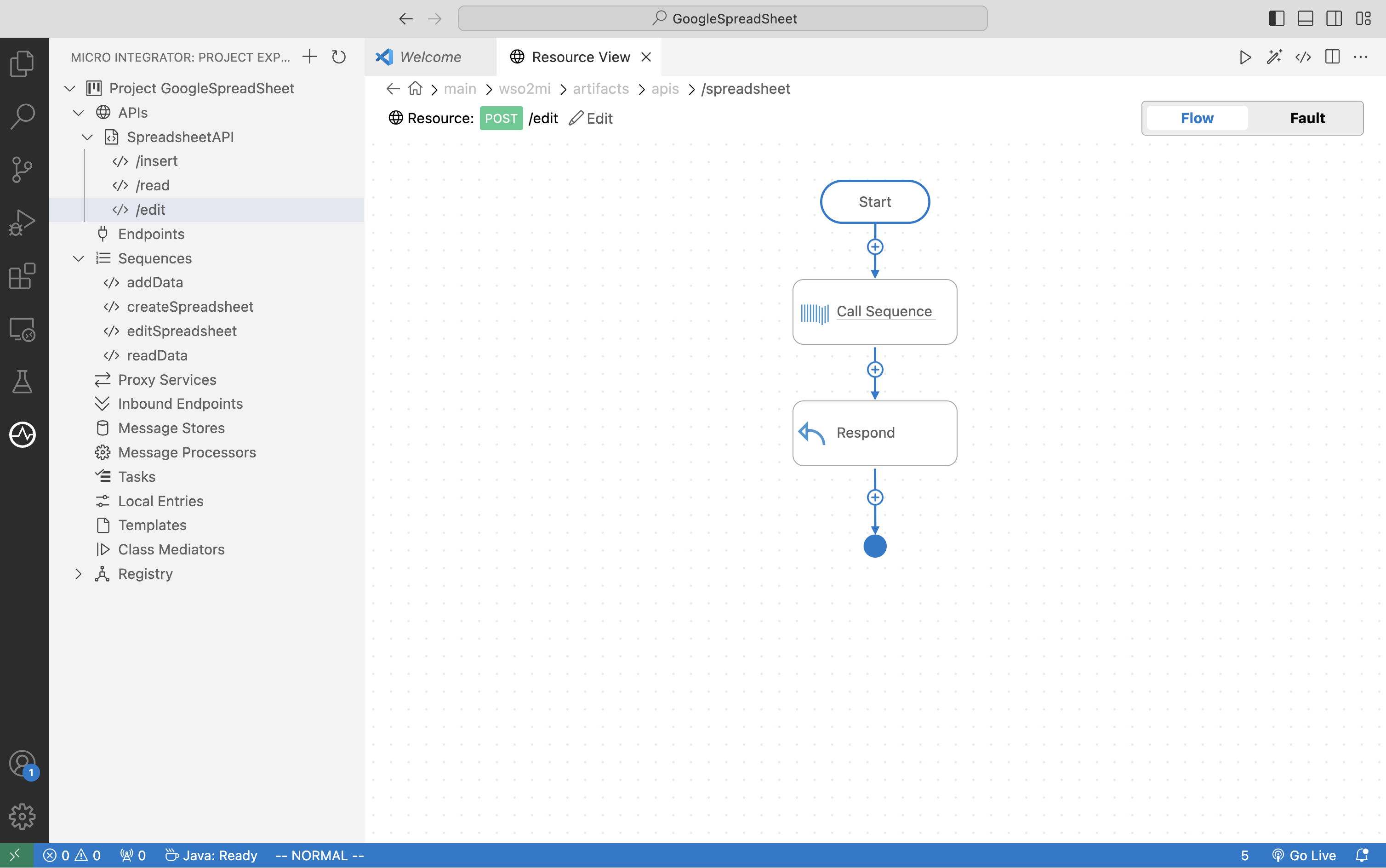Navigate back in title bar
The height and width of the screenshot is (868, 1386).
[406, 19]
